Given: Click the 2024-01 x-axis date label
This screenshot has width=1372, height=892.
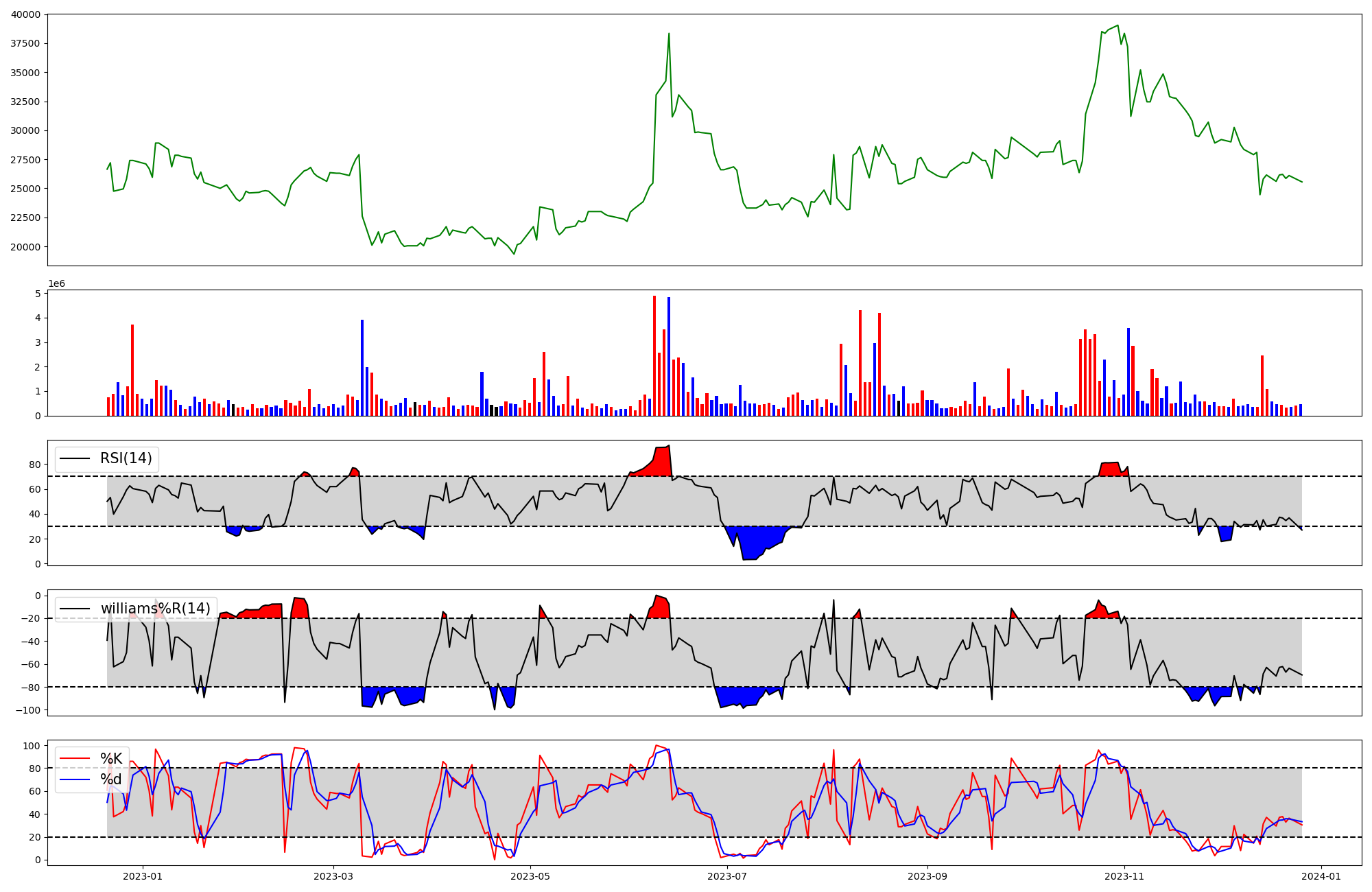Looking at the screenshot, I should [x=1321, y=876].
